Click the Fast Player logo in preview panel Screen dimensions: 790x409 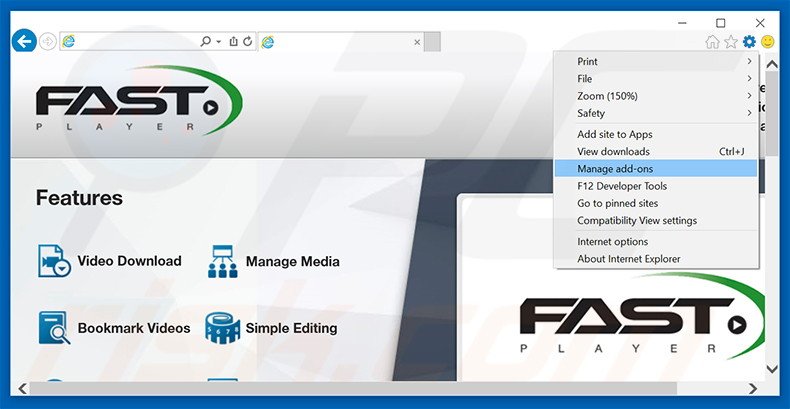point(642,316)
